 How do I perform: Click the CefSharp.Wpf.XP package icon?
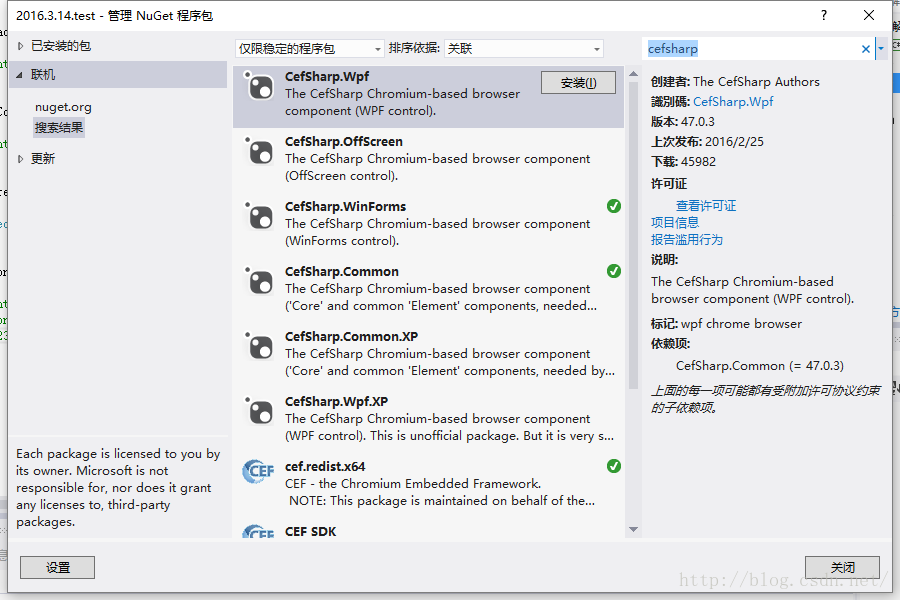point(259,411)
